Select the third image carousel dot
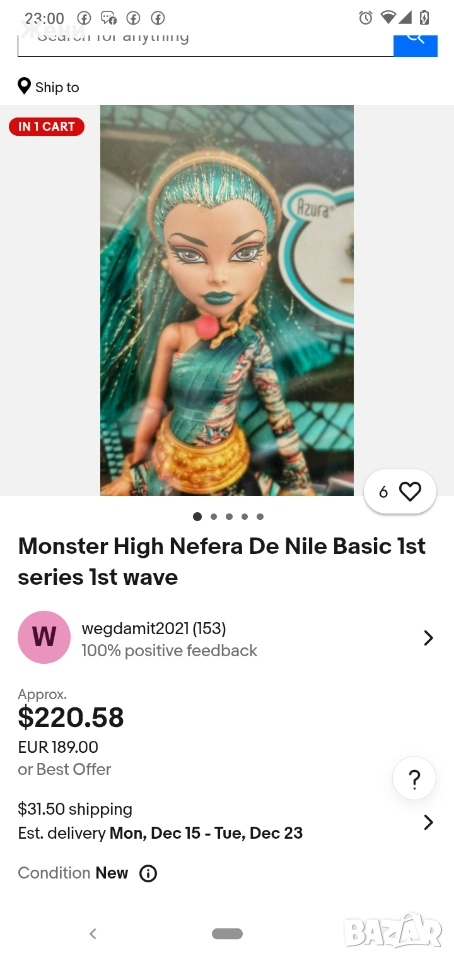Screen dimensions: 454x960 pos(229,517)
